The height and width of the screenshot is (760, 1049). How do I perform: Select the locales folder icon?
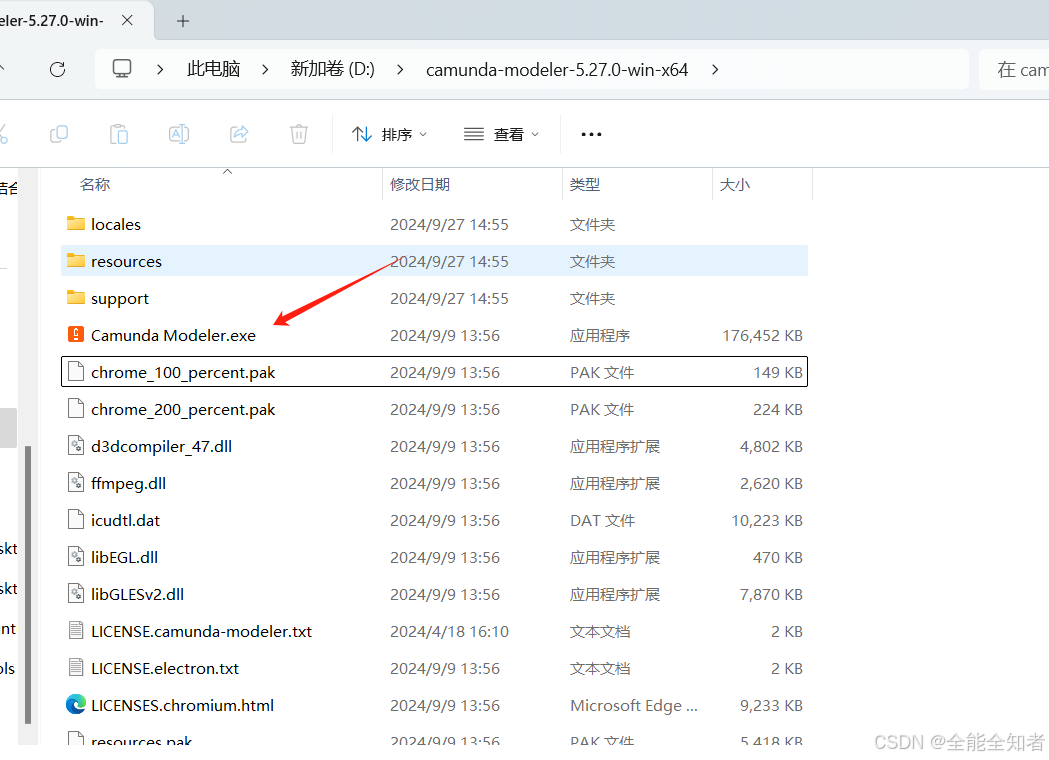(x=76, y=223)
